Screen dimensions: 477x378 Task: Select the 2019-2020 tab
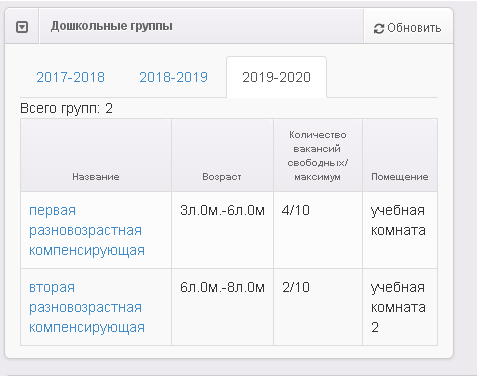(276, 77)
